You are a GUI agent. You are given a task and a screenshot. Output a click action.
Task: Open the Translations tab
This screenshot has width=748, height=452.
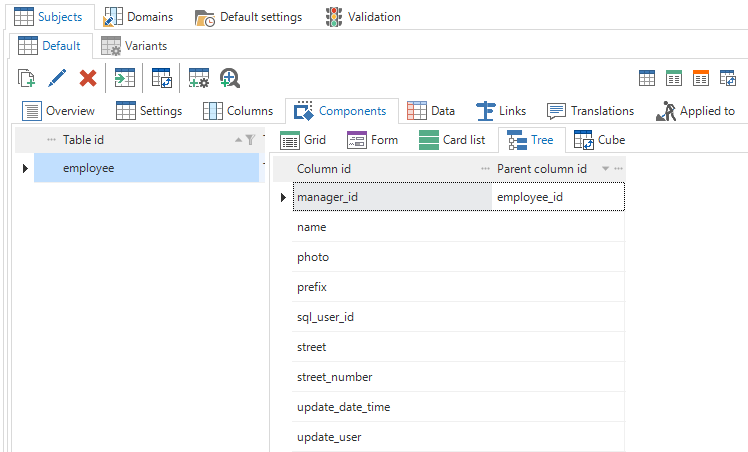[x=591, y=111]
